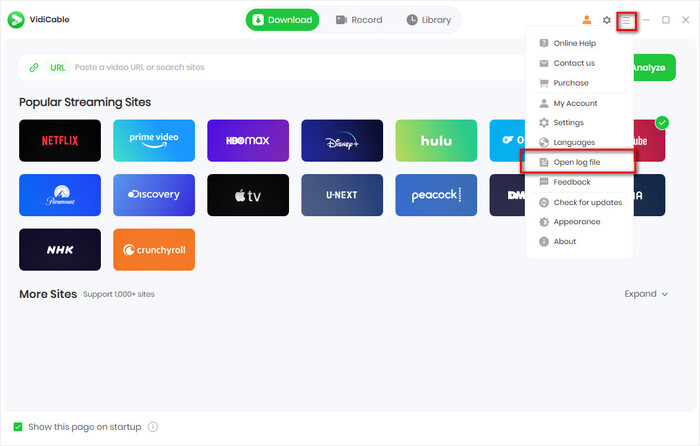This screenshot has height=446, width=700.
Task: Select the Peacock tile
Action: [x=436, y=195]
